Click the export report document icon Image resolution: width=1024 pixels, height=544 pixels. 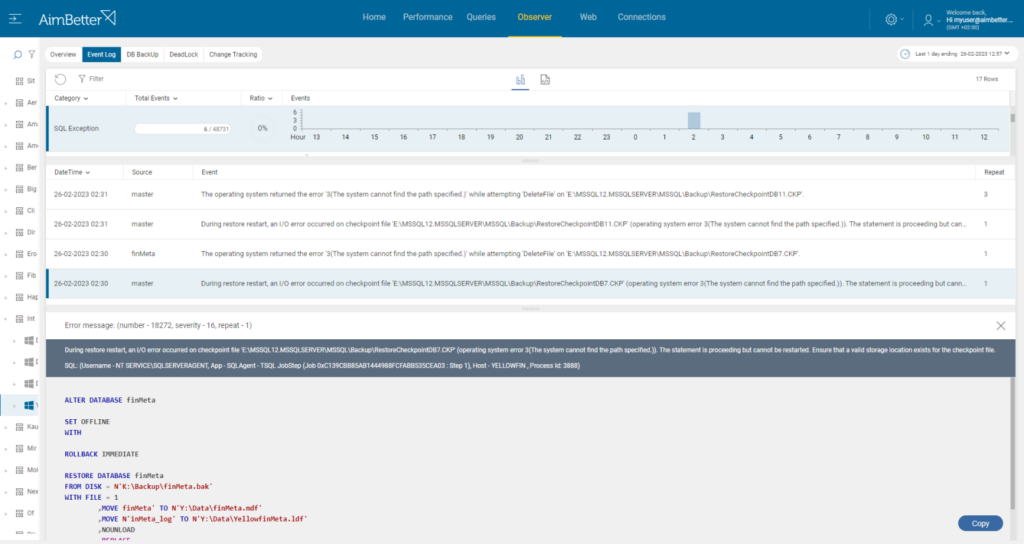tap(545, 80)
